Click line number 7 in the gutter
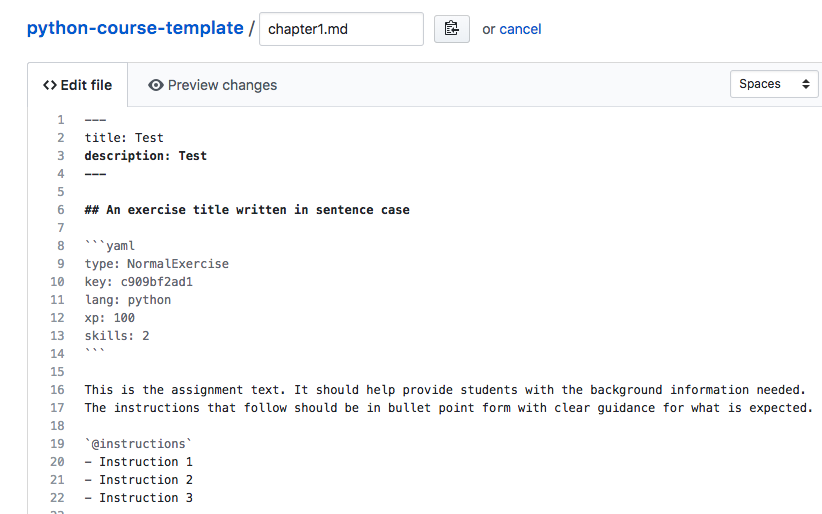This screenshot has height=514, width=822. (x=61, y=228)
